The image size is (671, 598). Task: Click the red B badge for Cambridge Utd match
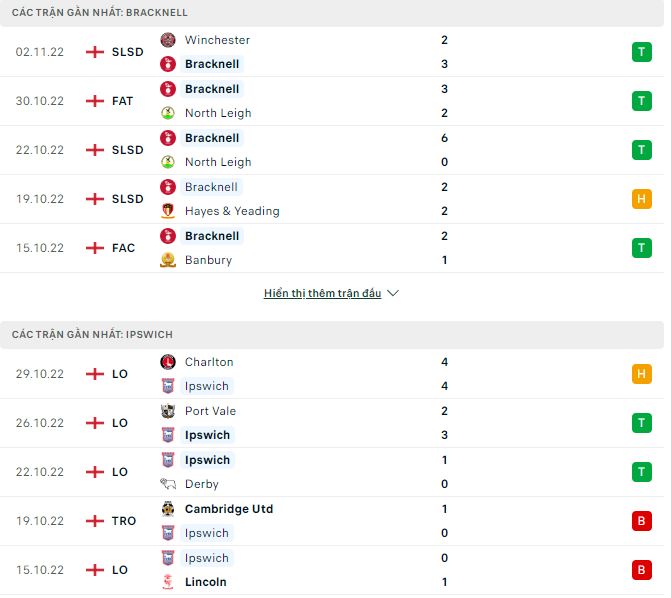click(641, 521)
